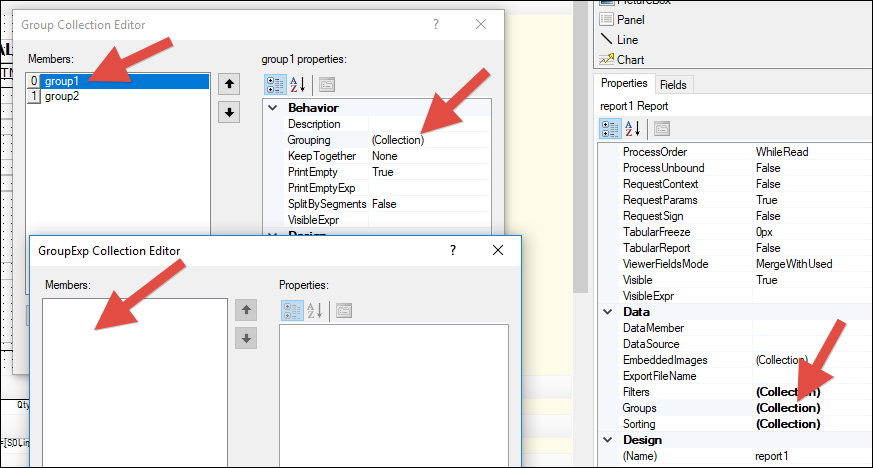Image resolution: width=873 pixels, height=468 pixels.
Task: Click help button in GroupExp Collection Editor
Action: [x=452, y=251]
